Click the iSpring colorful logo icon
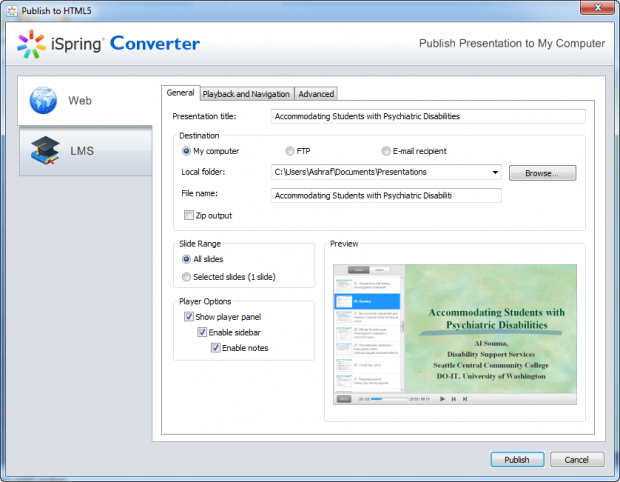This screenshot has height=482, width=620. click(x=31, y=44)
